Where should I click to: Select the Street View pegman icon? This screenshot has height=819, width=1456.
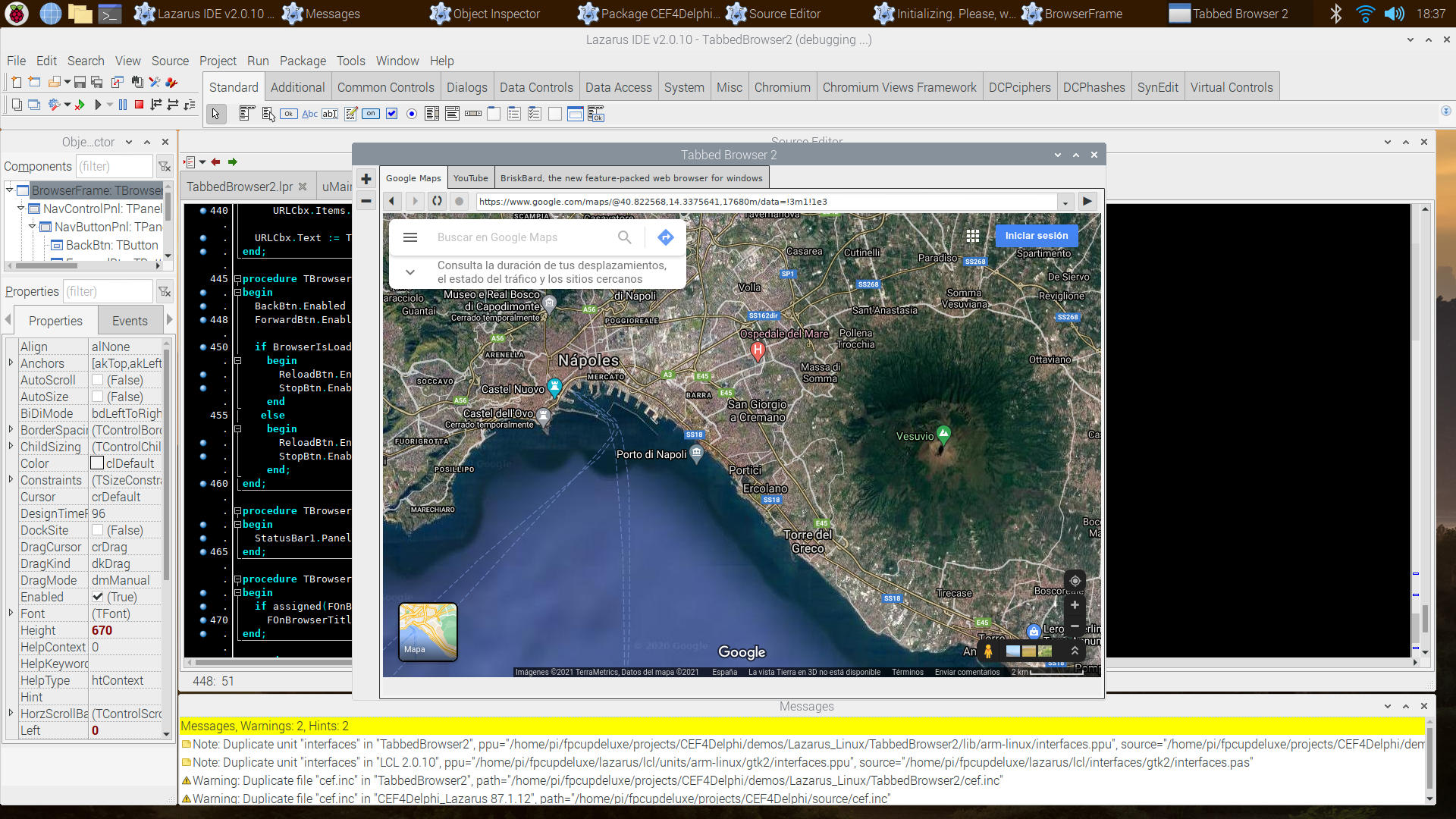click(x=988, y=651)
